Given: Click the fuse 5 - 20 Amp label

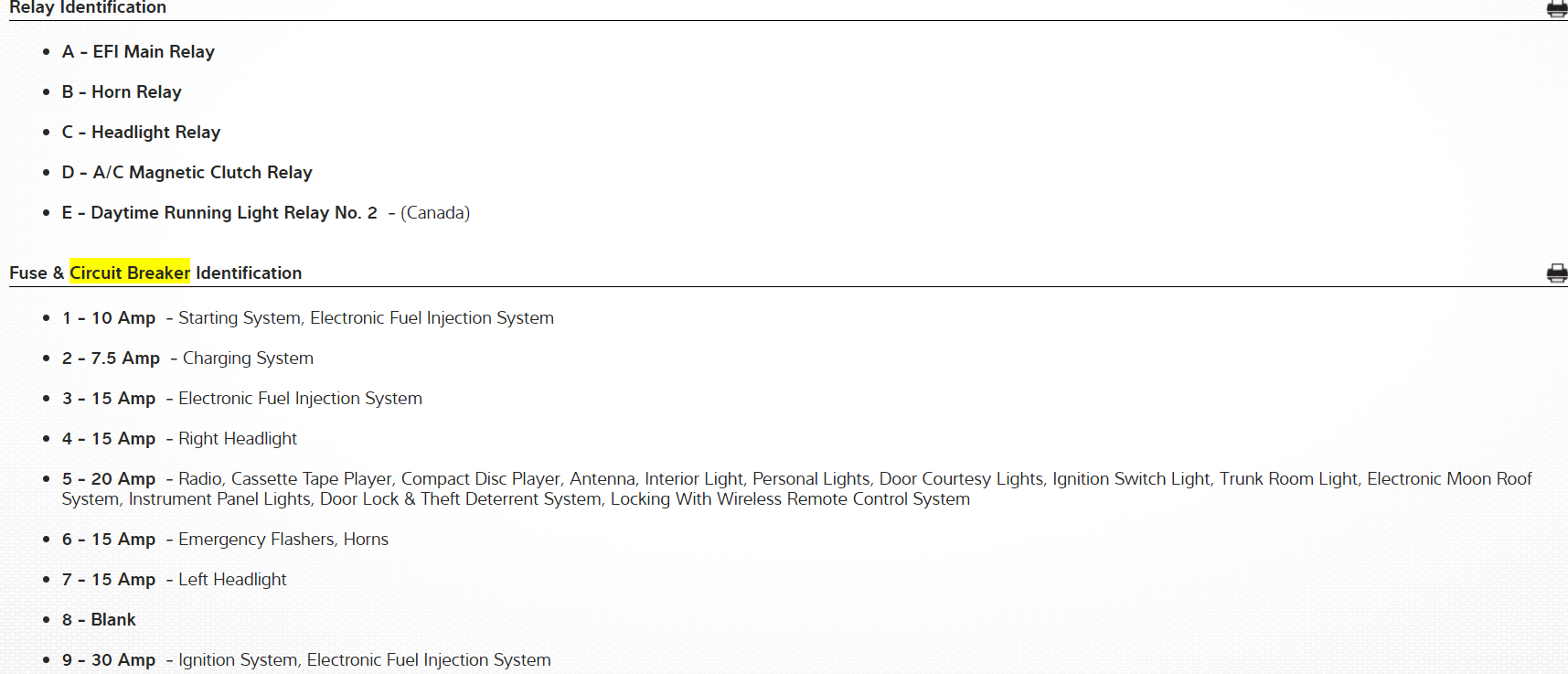Looking at the screenshot, I should pos(109,479).
